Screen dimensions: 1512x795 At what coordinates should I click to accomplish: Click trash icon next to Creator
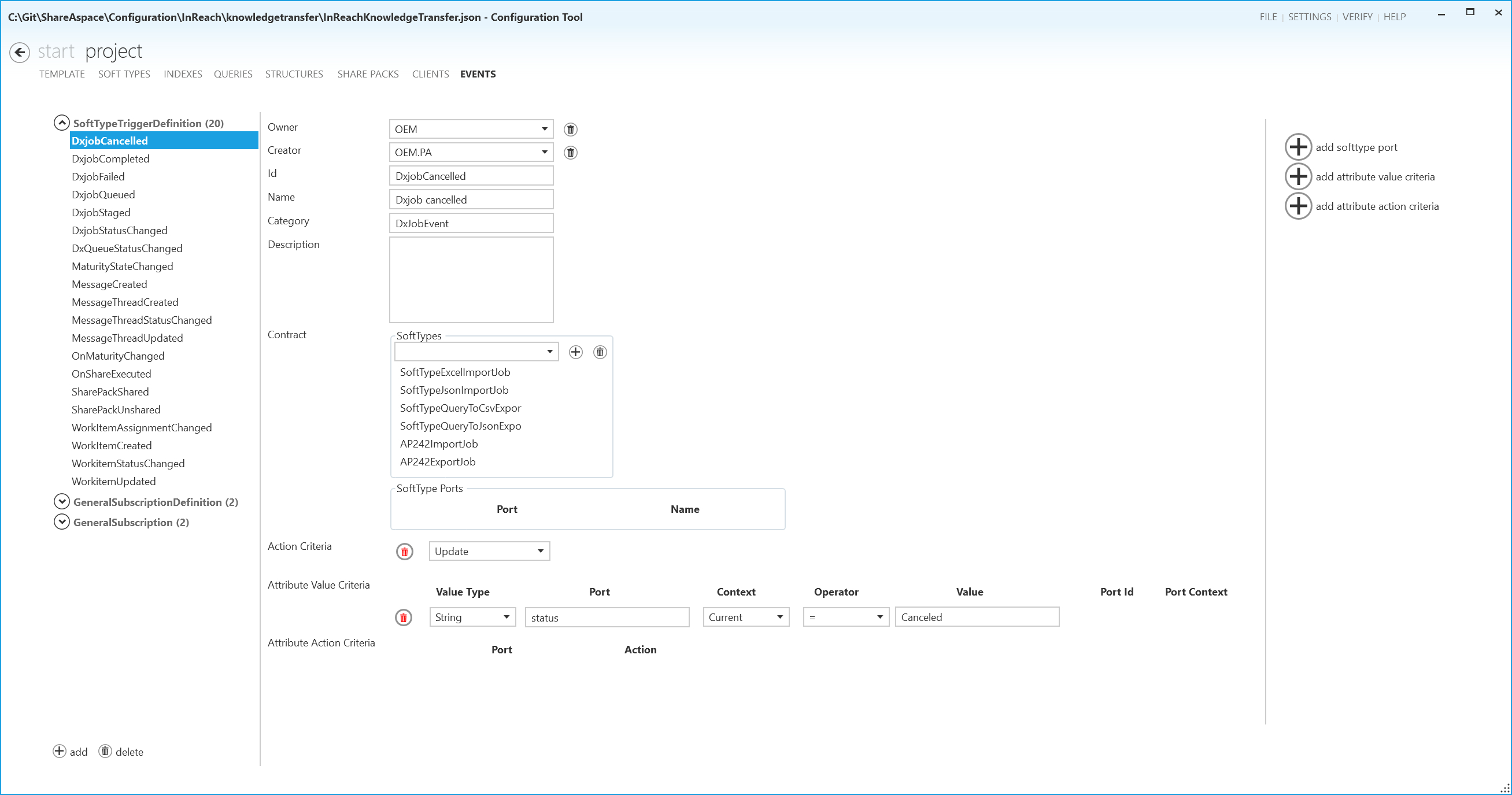point(570,153)
